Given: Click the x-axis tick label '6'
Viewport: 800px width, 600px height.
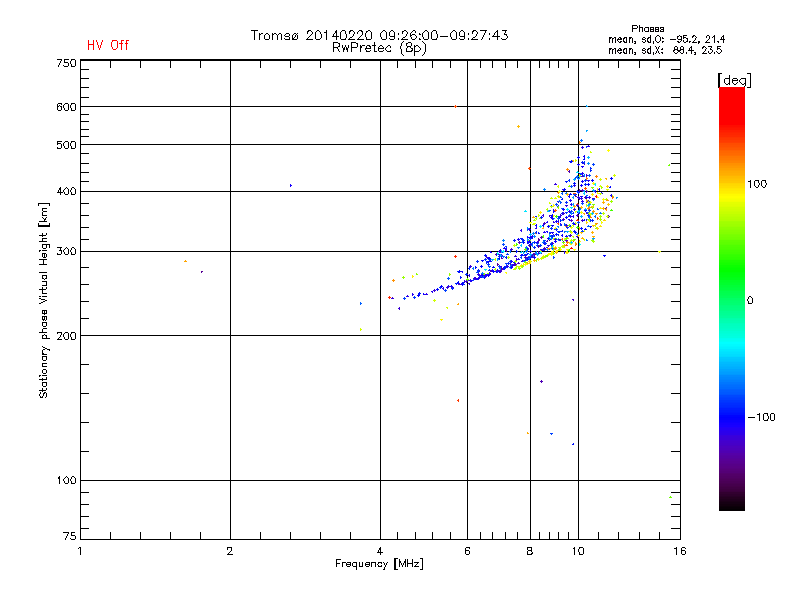Looking at the screenshot, I should 467,551.
